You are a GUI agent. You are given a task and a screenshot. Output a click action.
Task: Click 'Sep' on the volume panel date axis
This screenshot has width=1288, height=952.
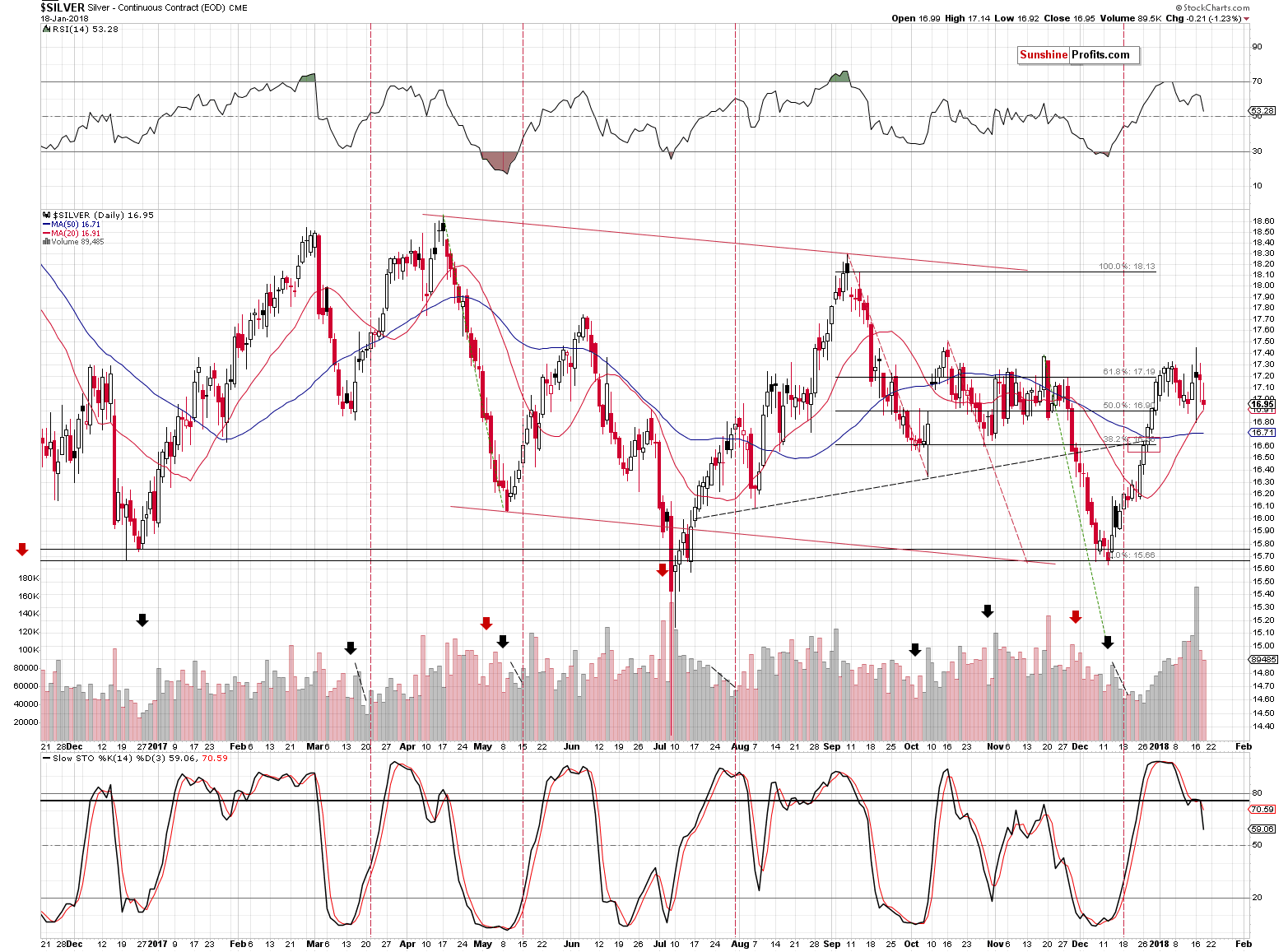pyautogui.click(x=831, y=746)
